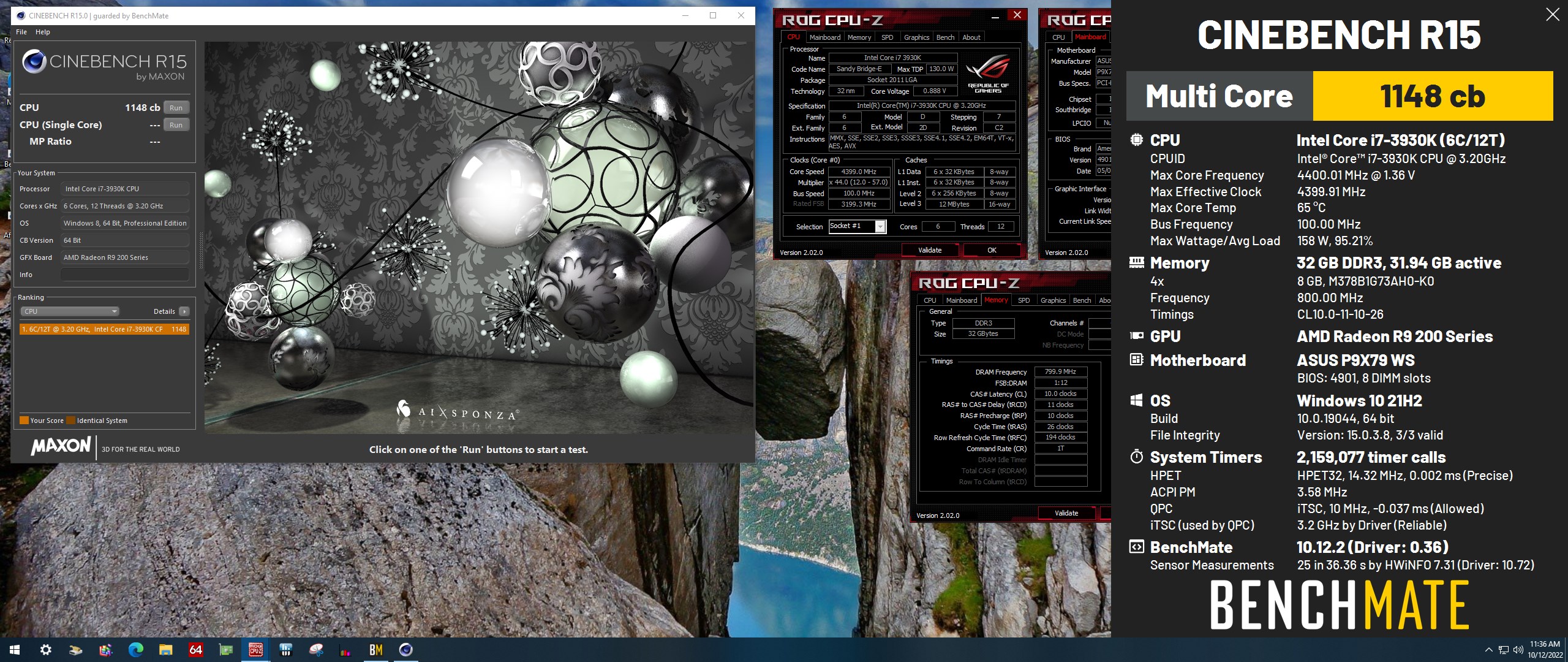This screenshot has width=1568, height=662.
Task: Click Memory tab in Memory CPU-Z window
Action: point(996,300)
